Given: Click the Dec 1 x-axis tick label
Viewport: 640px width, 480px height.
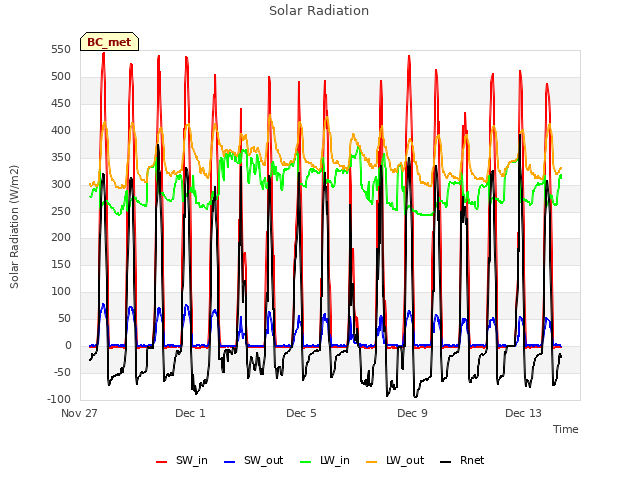Looking at the screenshot, I should pyautogui.click(x=190, y=413).
